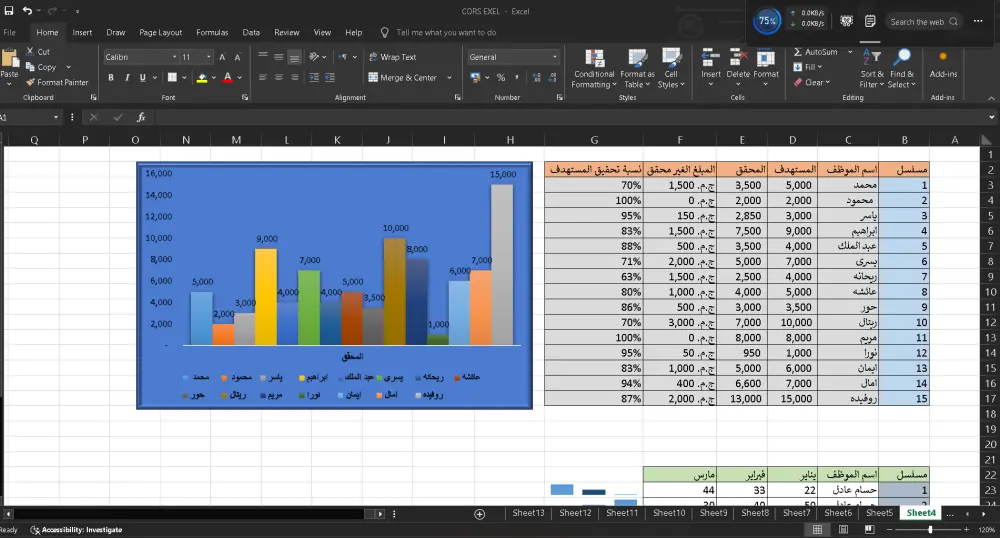Expand the AutoSum dropdown arrow
1000x538 pixels.
pos(850,52)
